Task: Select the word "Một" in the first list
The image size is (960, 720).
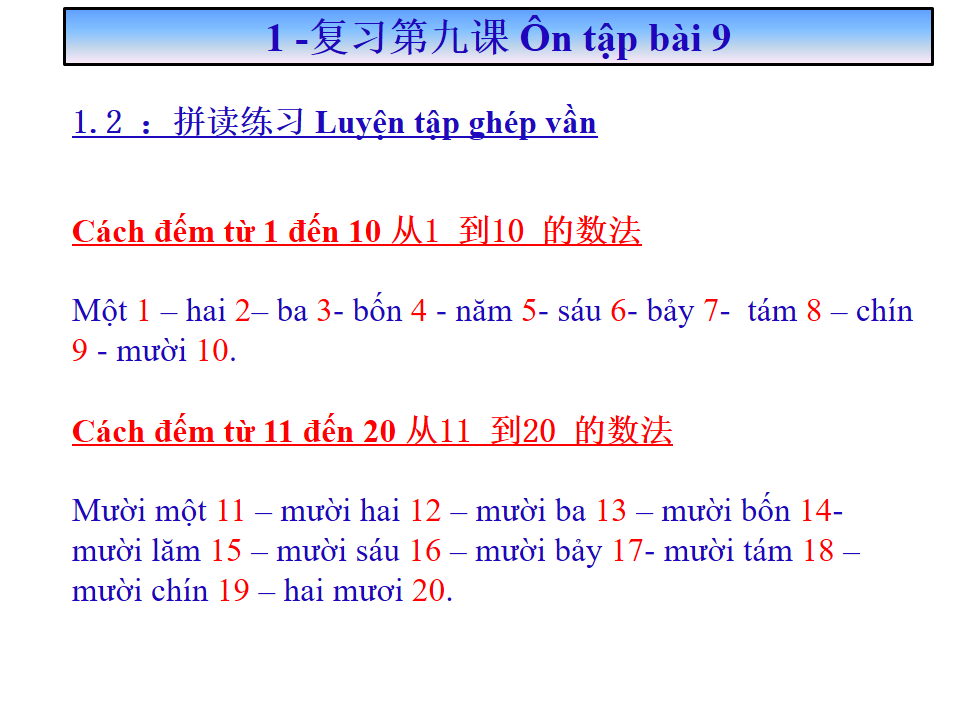Action: (99, 311)
